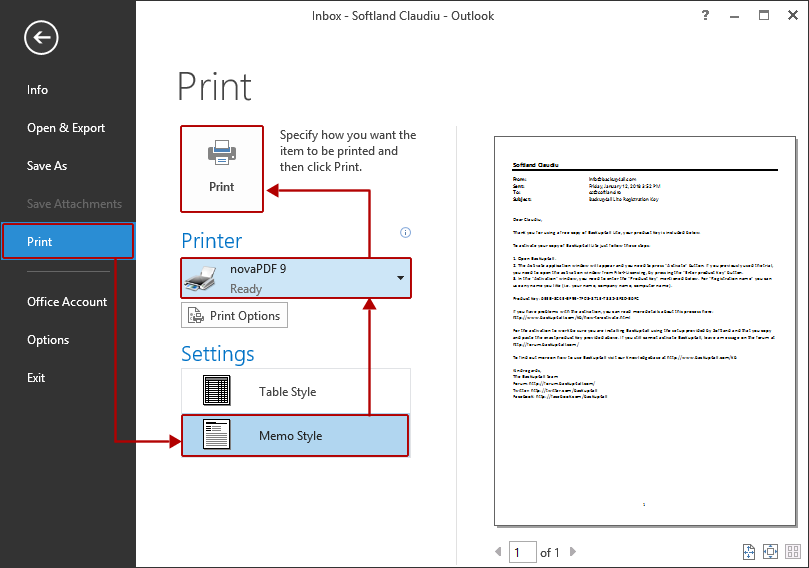Open the Info page
Viewport: 809px width, 568px height.
tap(37, 90)
